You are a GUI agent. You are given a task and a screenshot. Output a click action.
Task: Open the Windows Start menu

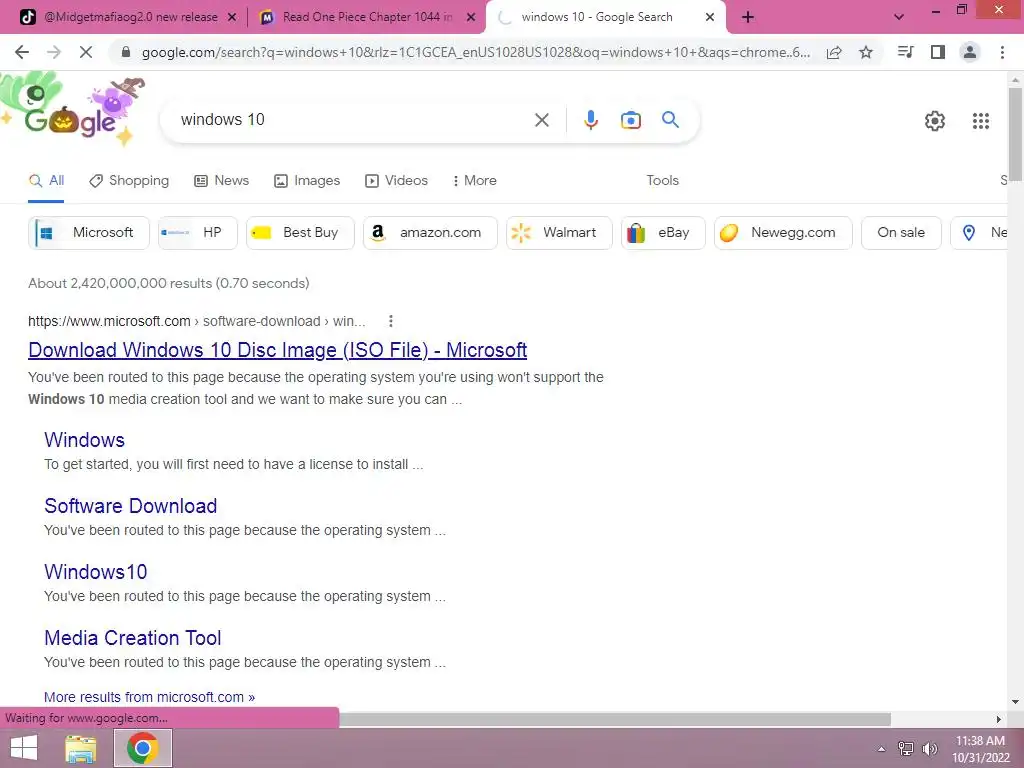click(x=24, y=748)
